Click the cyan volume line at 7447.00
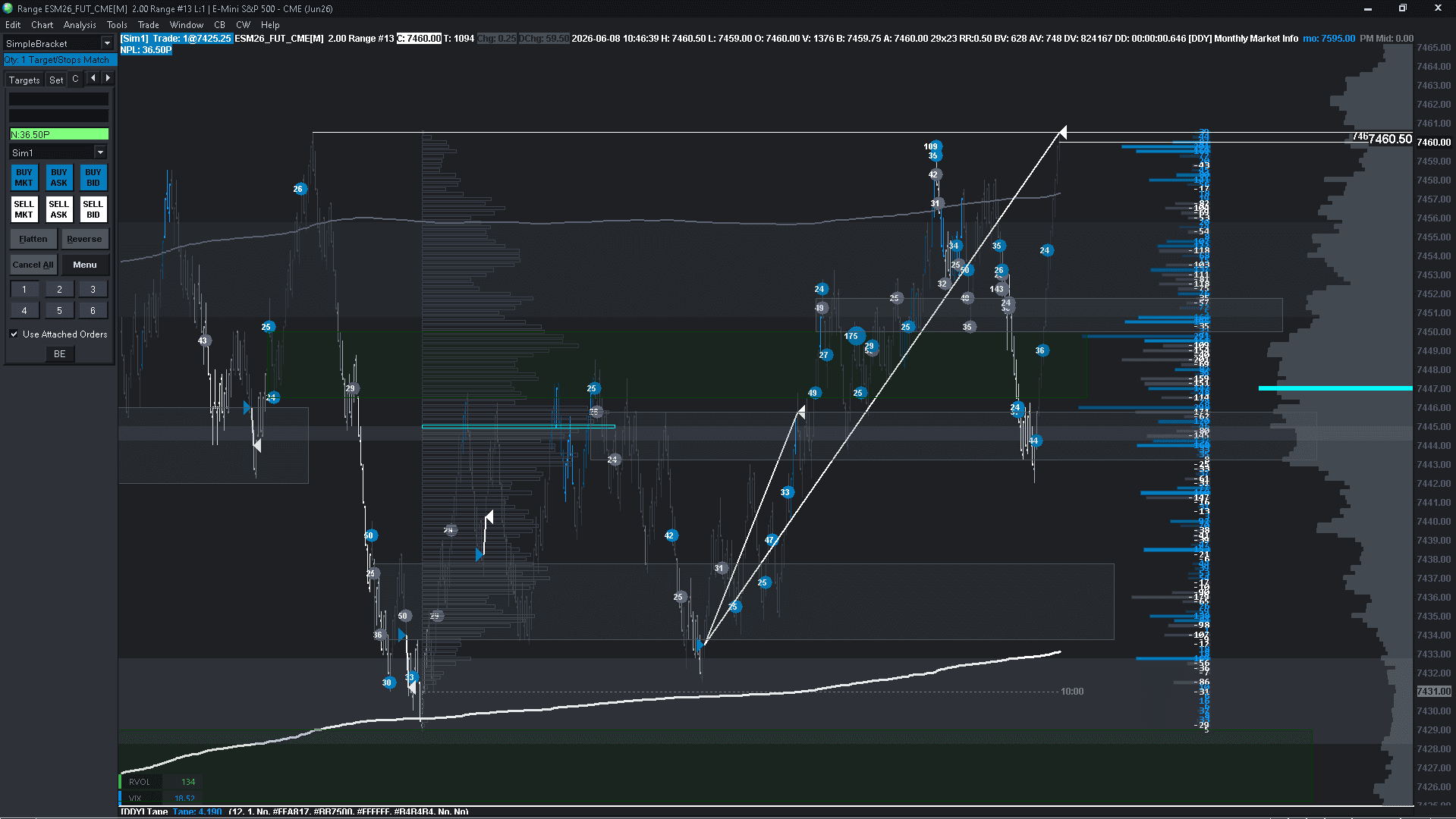Image resolution: width=1456 pixels, height=819 pixels. tap(1335, 388)
